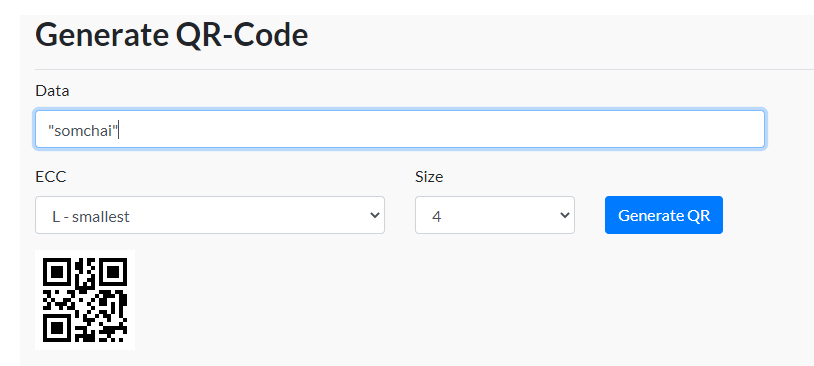Open the ECC dropdown showing L - smallest
The height and width of the screenshot is (366, 814).
[x=210, y=215]
